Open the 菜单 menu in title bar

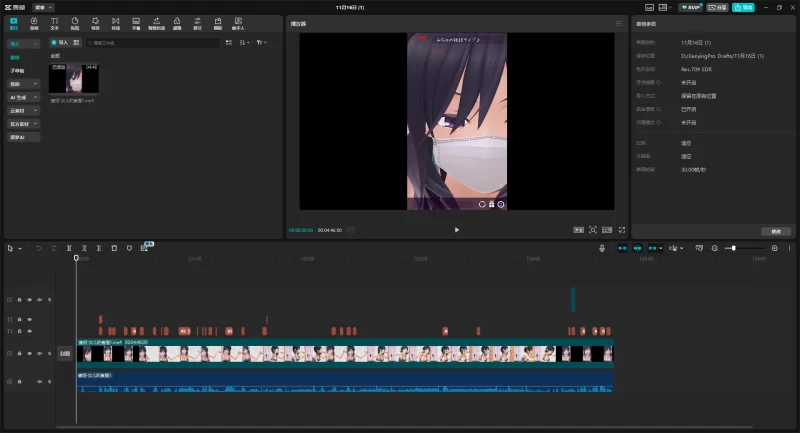coord(43,7)
